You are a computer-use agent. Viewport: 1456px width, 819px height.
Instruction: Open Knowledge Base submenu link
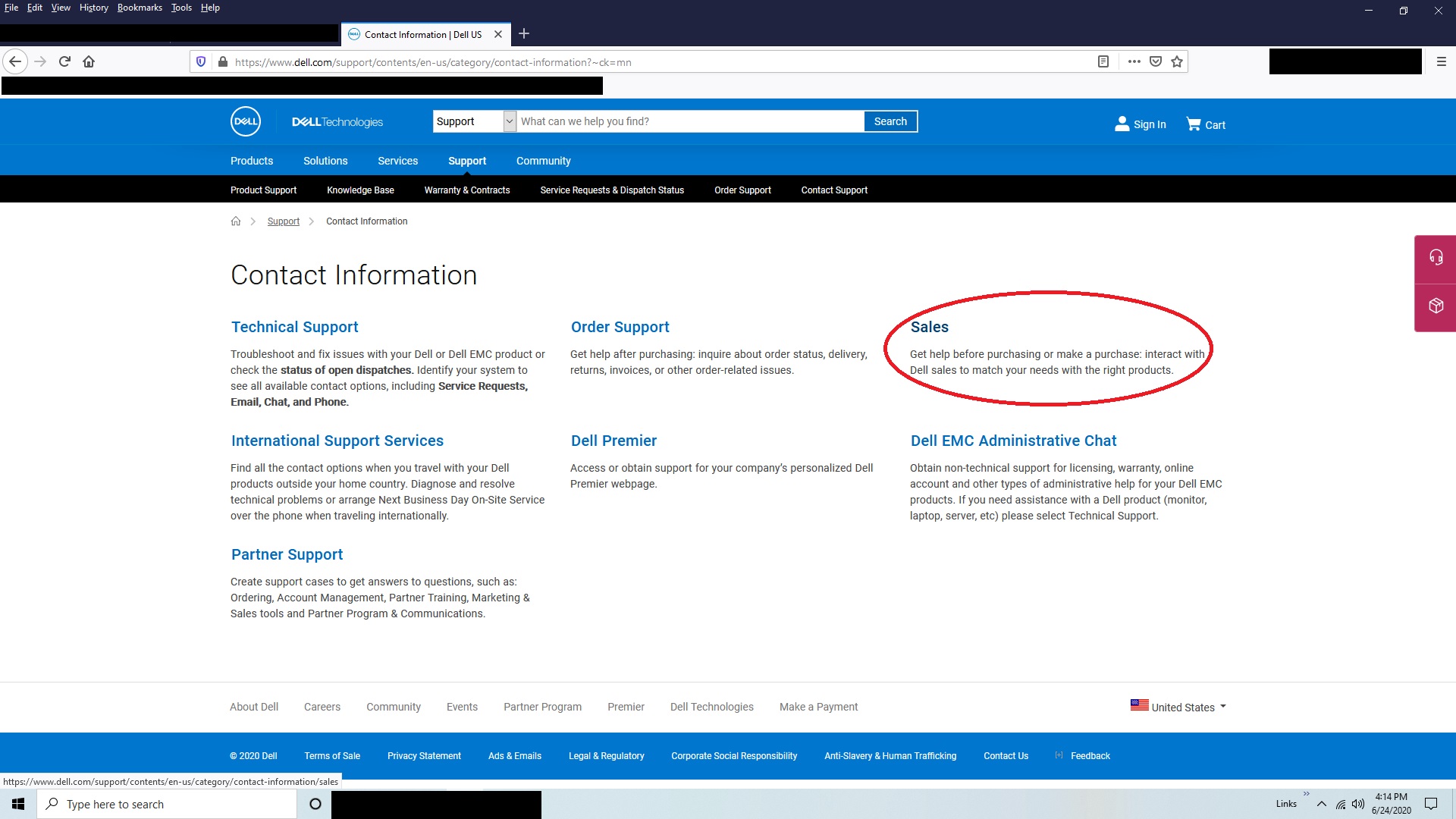[x=360, y=190]
